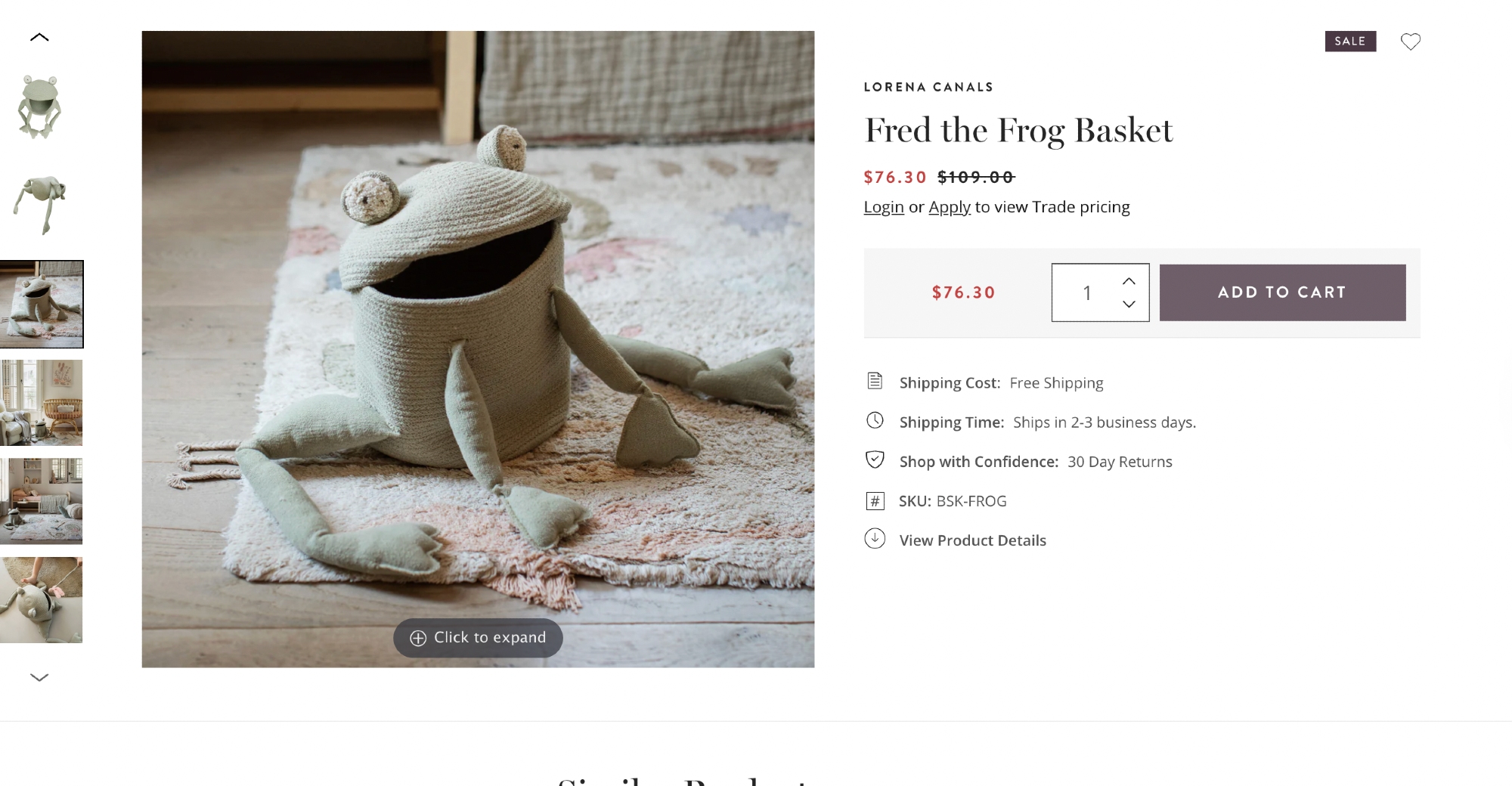
Task: Click the View Product Details down-arrow icon
Action: (x=875, y=538)
